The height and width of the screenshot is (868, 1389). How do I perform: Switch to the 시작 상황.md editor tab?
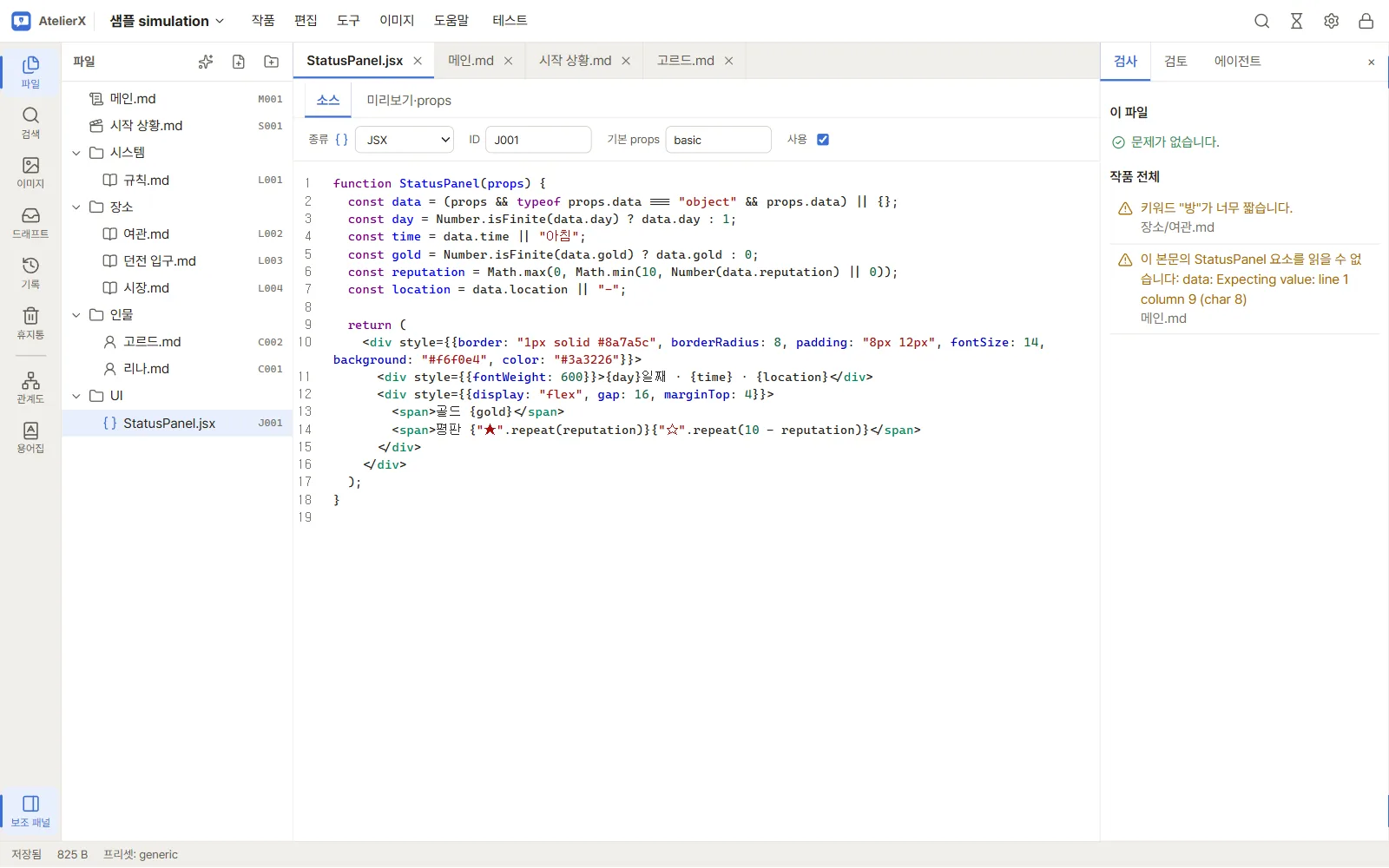coord(575,61)
